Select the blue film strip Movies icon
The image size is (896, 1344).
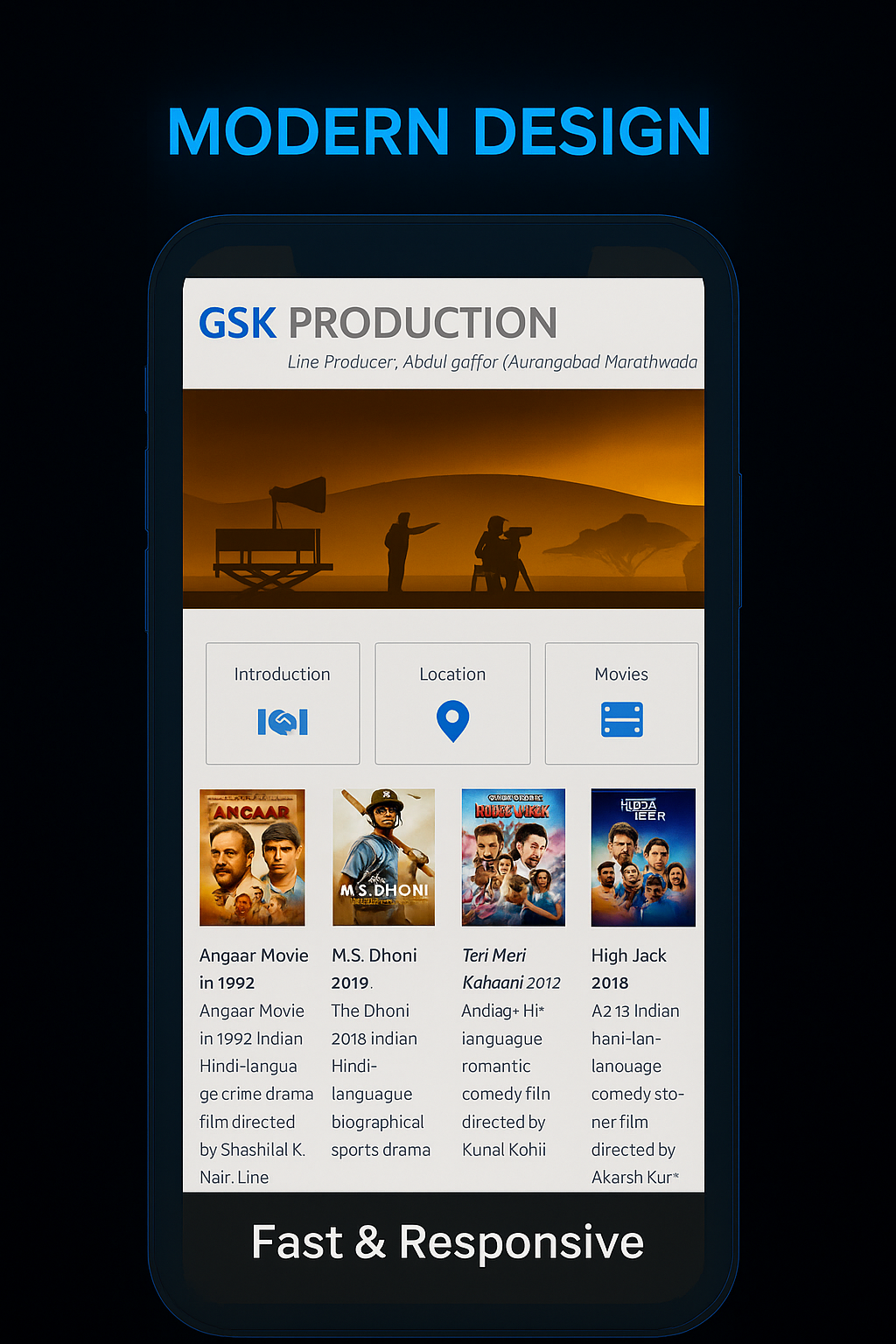tap(622, 719)
